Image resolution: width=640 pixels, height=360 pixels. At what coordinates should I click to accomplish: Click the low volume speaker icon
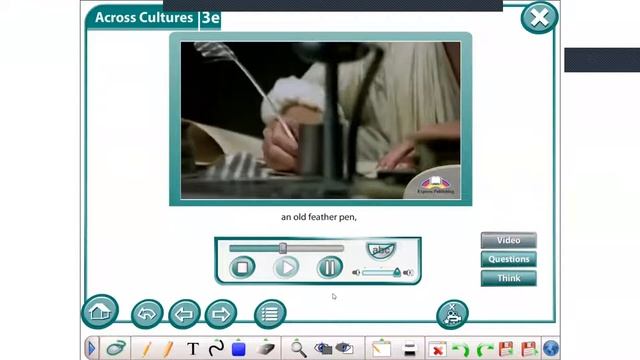pyautogui.click(x=356, y=273)
